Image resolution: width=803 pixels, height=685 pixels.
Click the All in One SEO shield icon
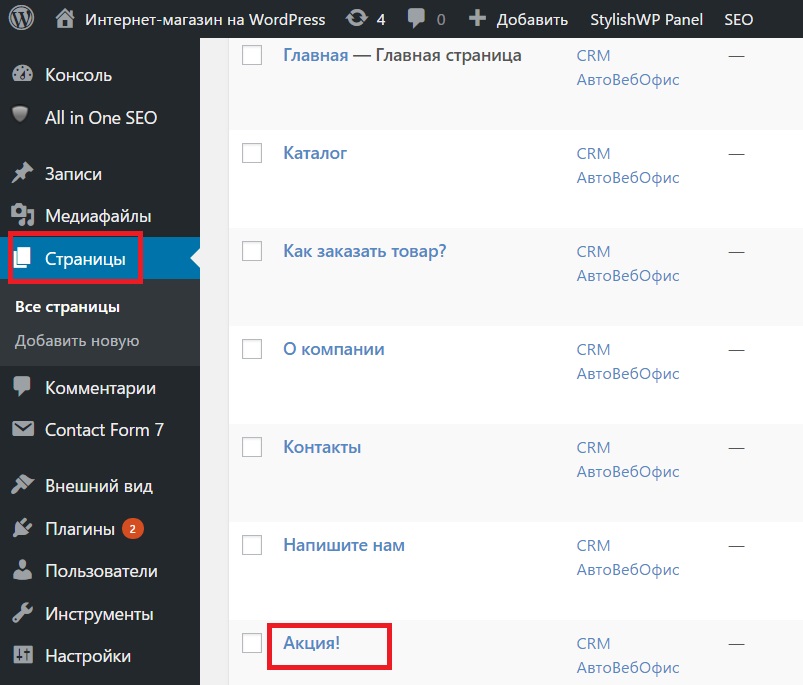tap(22, 116)
